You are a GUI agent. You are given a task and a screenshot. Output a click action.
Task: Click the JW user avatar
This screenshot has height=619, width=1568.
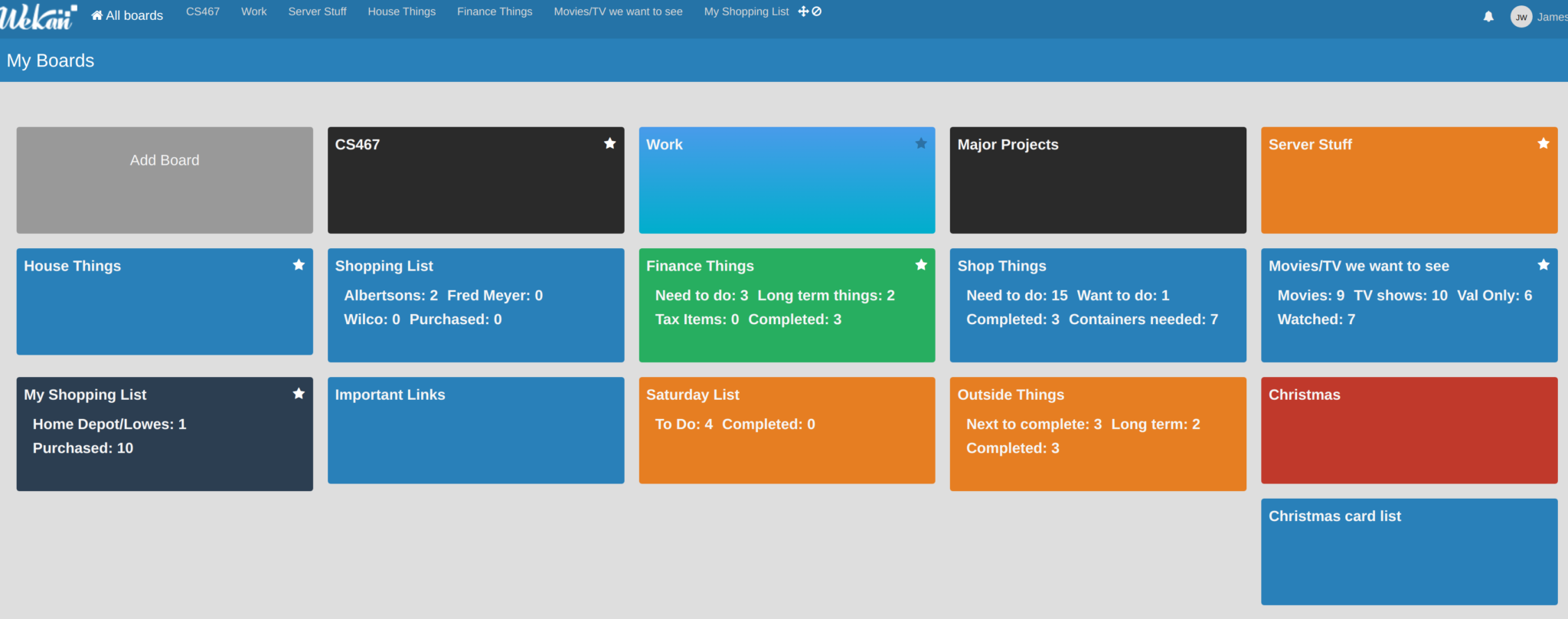pyautogui.click(x=1521, y=17)
